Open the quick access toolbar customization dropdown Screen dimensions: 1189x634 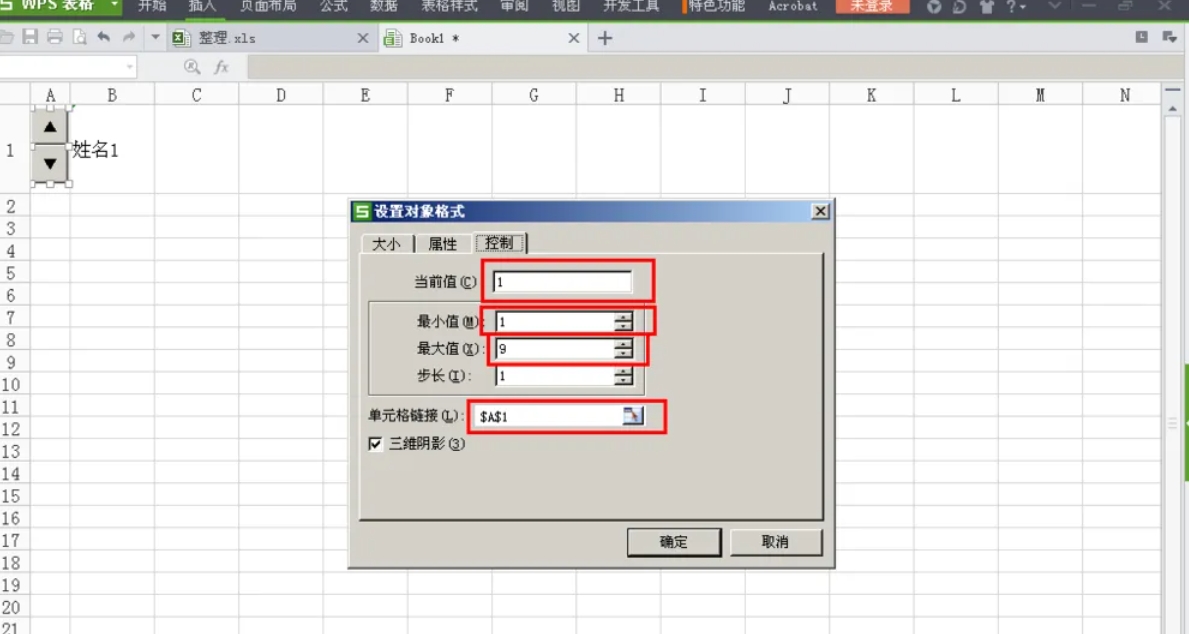(x=155, y=36)
